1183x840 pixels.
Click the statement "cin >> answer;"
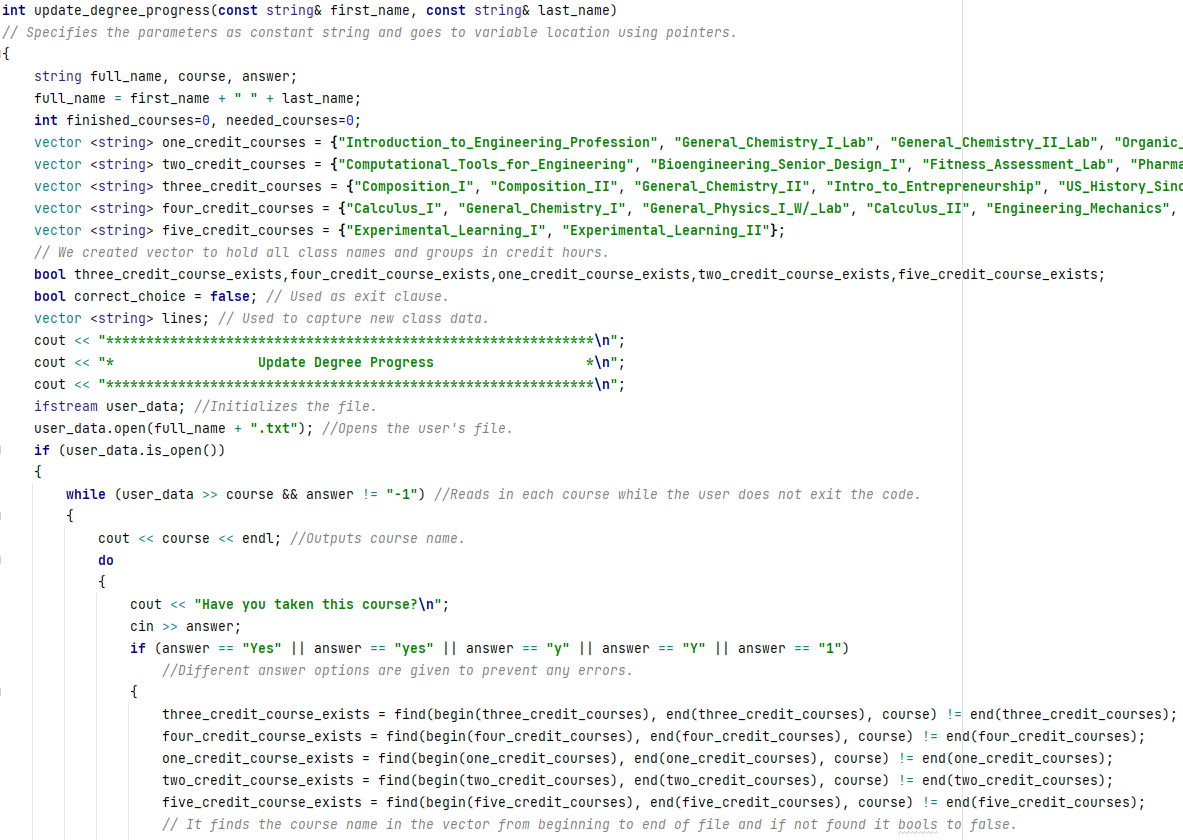point(186,626)
